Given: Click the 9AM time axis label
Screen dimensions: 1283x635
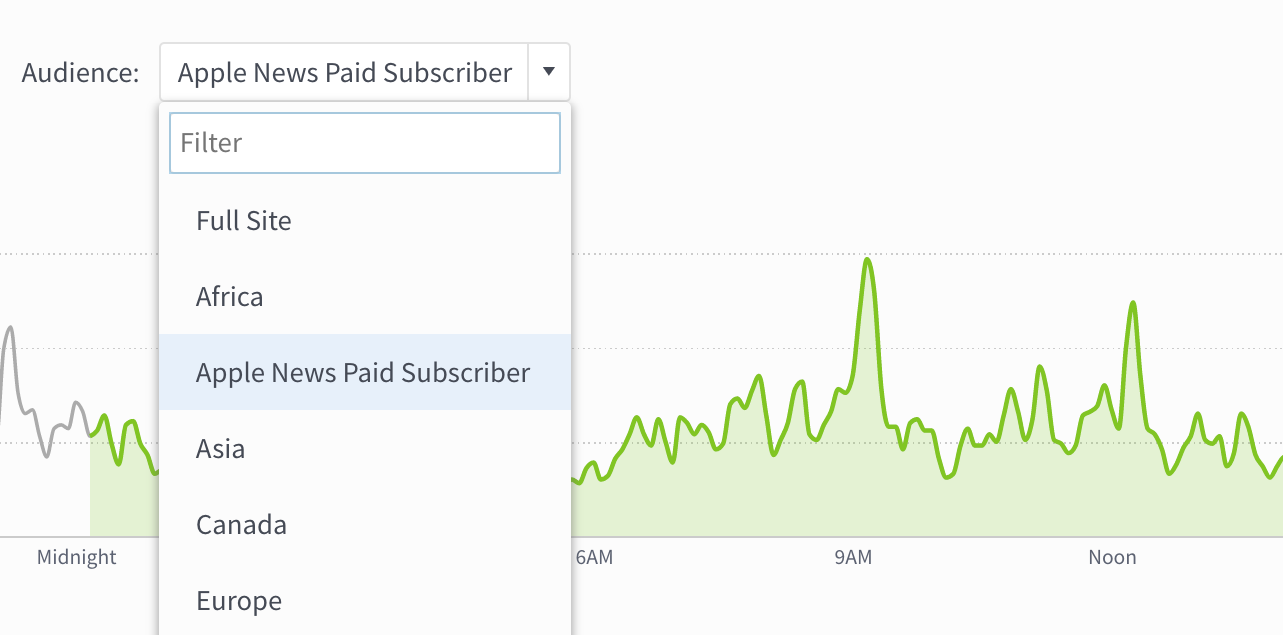Looking at the screenshot, I should click(x=853, y=558).
